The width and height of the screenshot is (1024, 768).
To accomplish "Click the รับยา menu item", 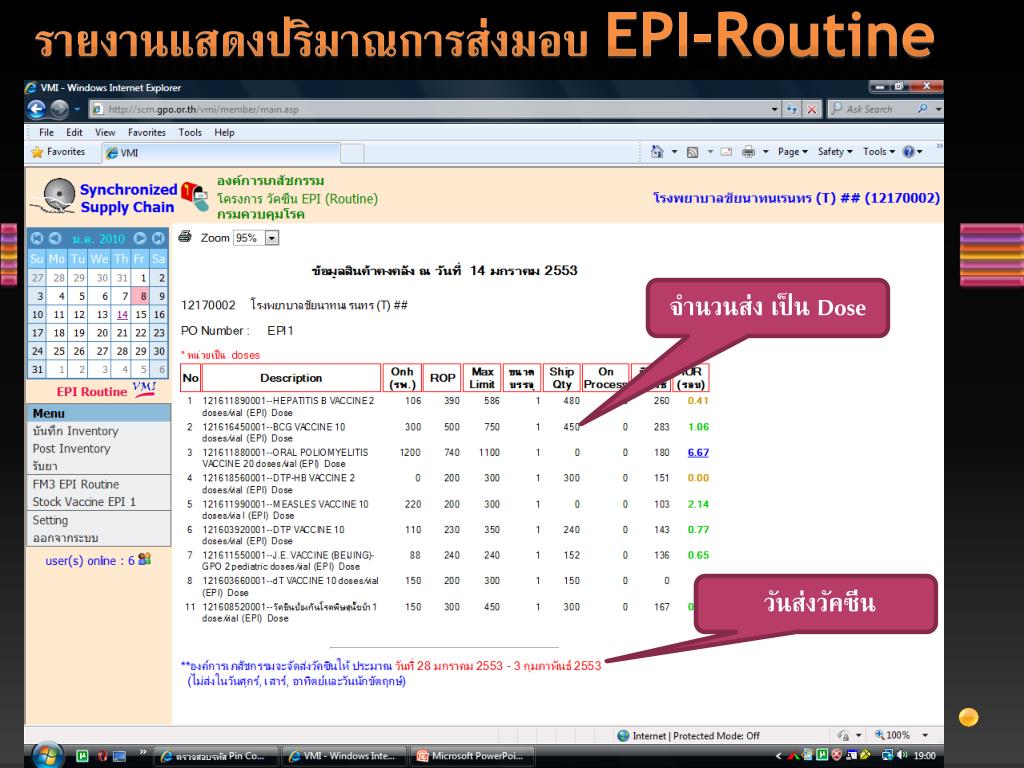I will coord(45,466).
